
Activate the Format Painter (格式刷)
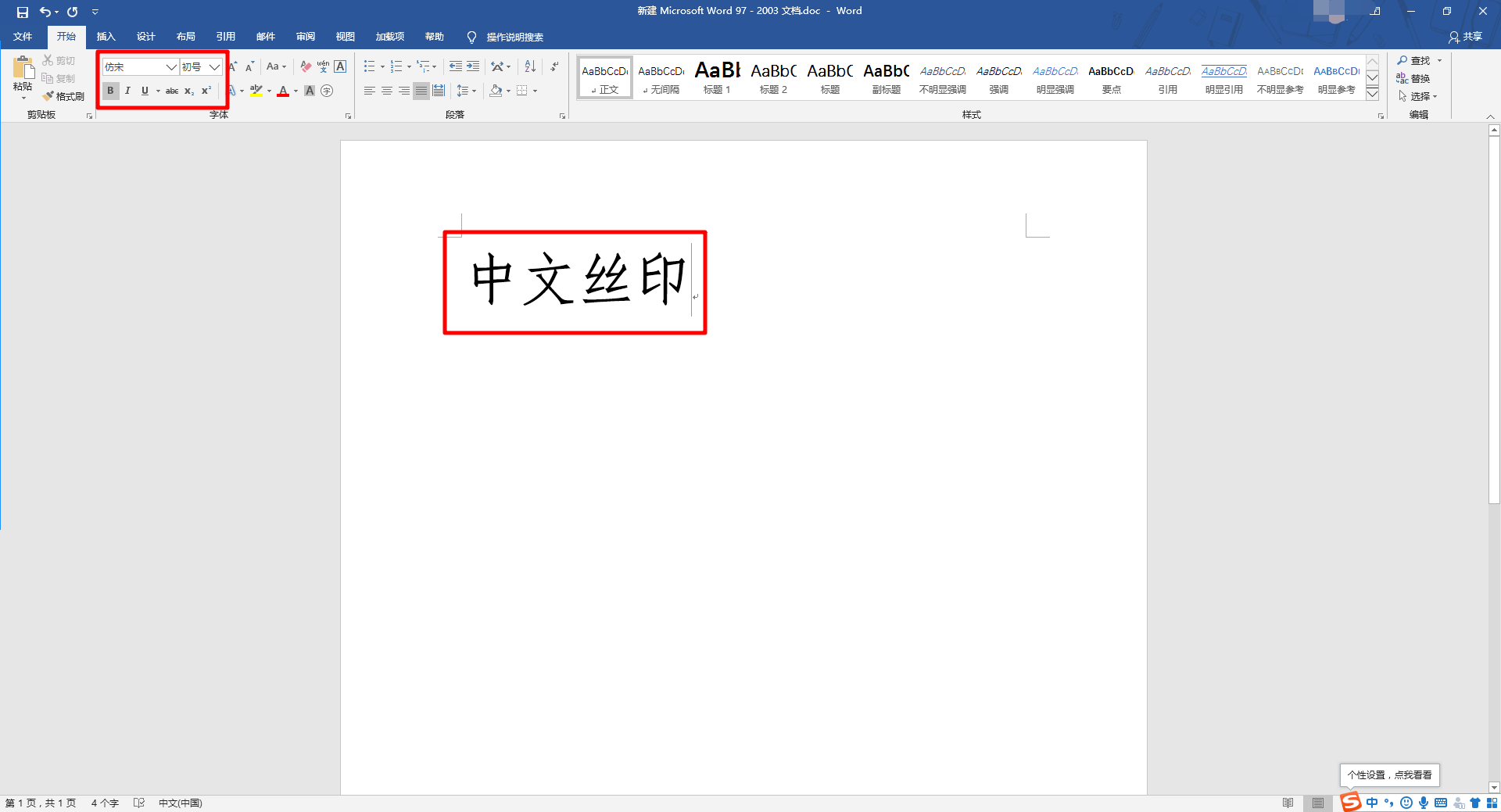pyautogui.click(x=63, y=96)
